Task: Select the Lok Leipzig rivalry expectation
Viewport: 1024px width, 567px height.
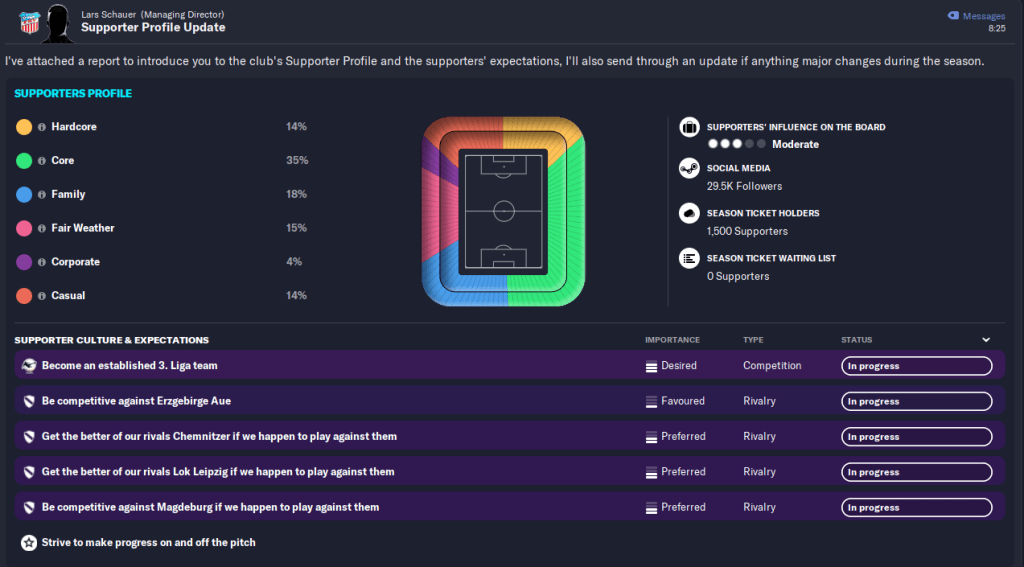Action: coord(218,472)
